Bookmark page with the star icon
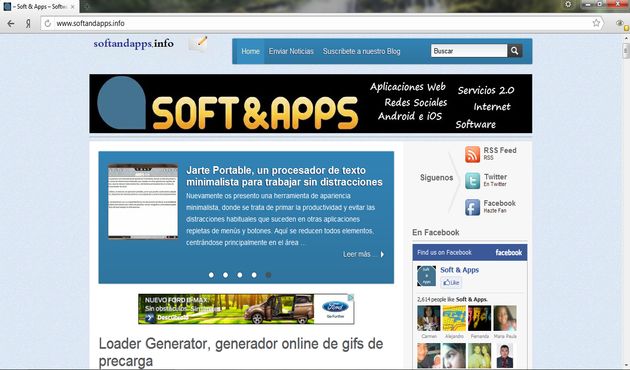Screen dimensions: 630x370 click(x=596, y=23)
